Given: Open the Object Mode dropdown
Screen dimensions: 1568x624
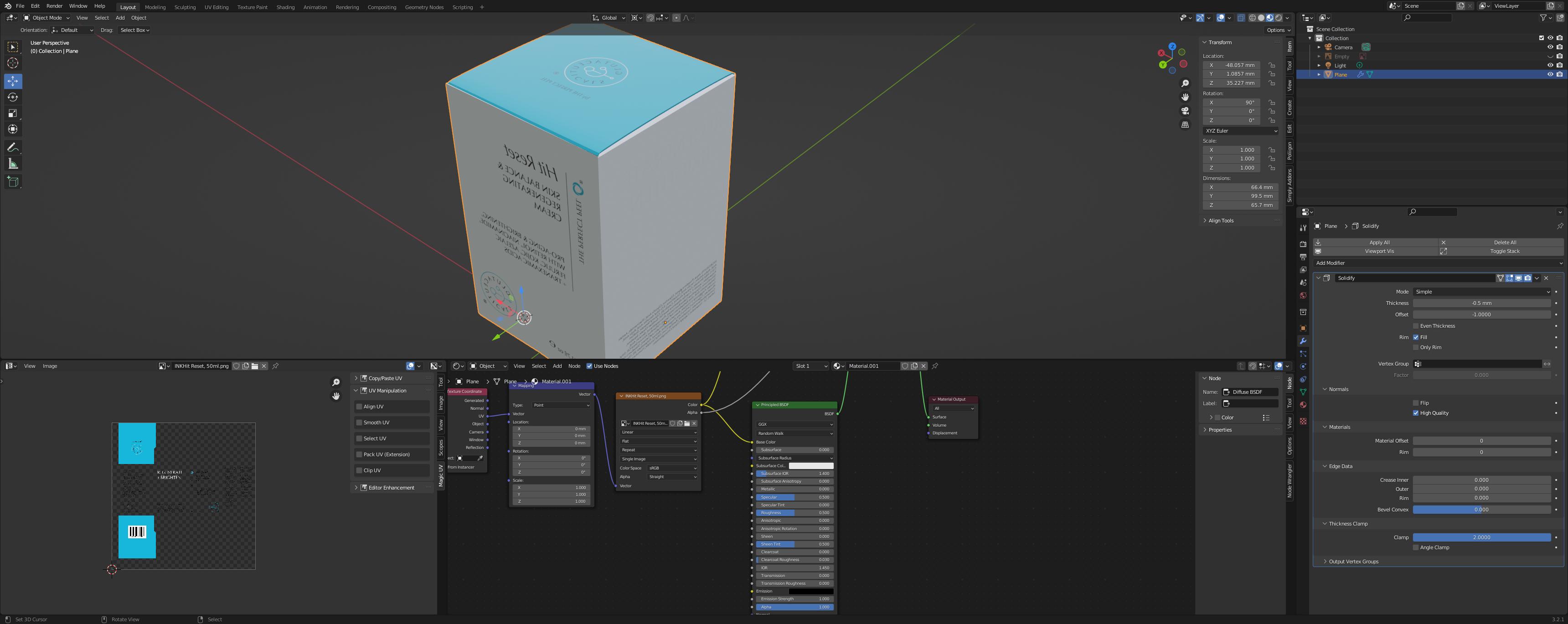Looking at the screenshot, I should (46, 18).
